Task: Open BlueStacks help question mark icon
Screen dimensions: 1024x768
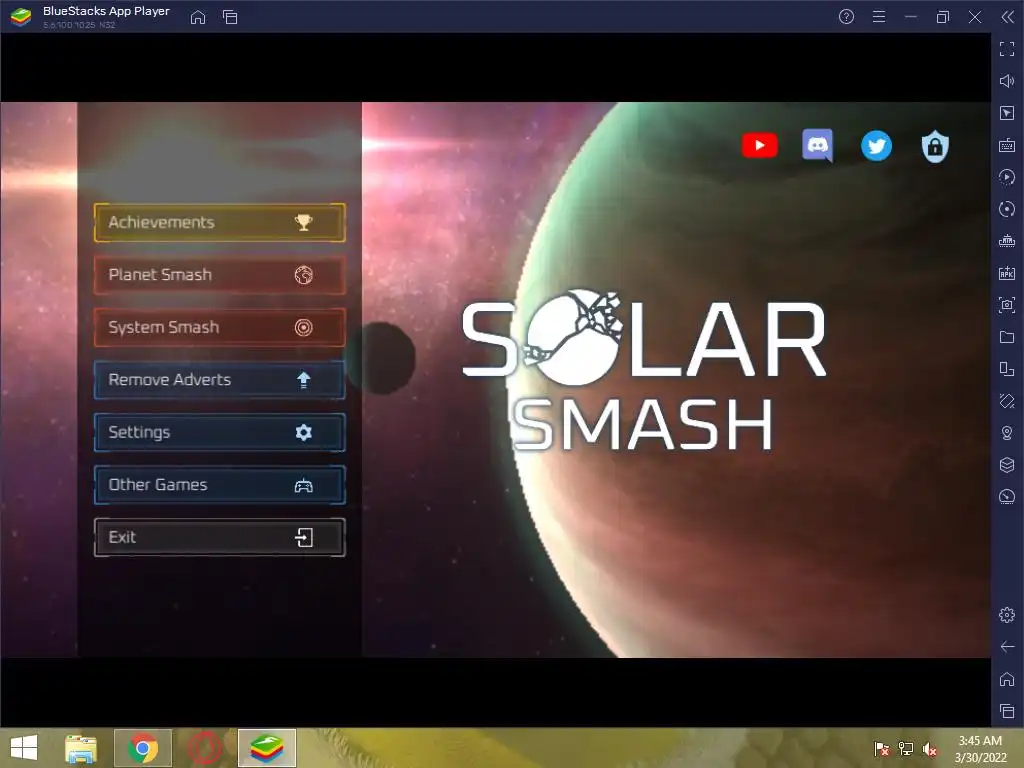Action: (x=846, y=17)
